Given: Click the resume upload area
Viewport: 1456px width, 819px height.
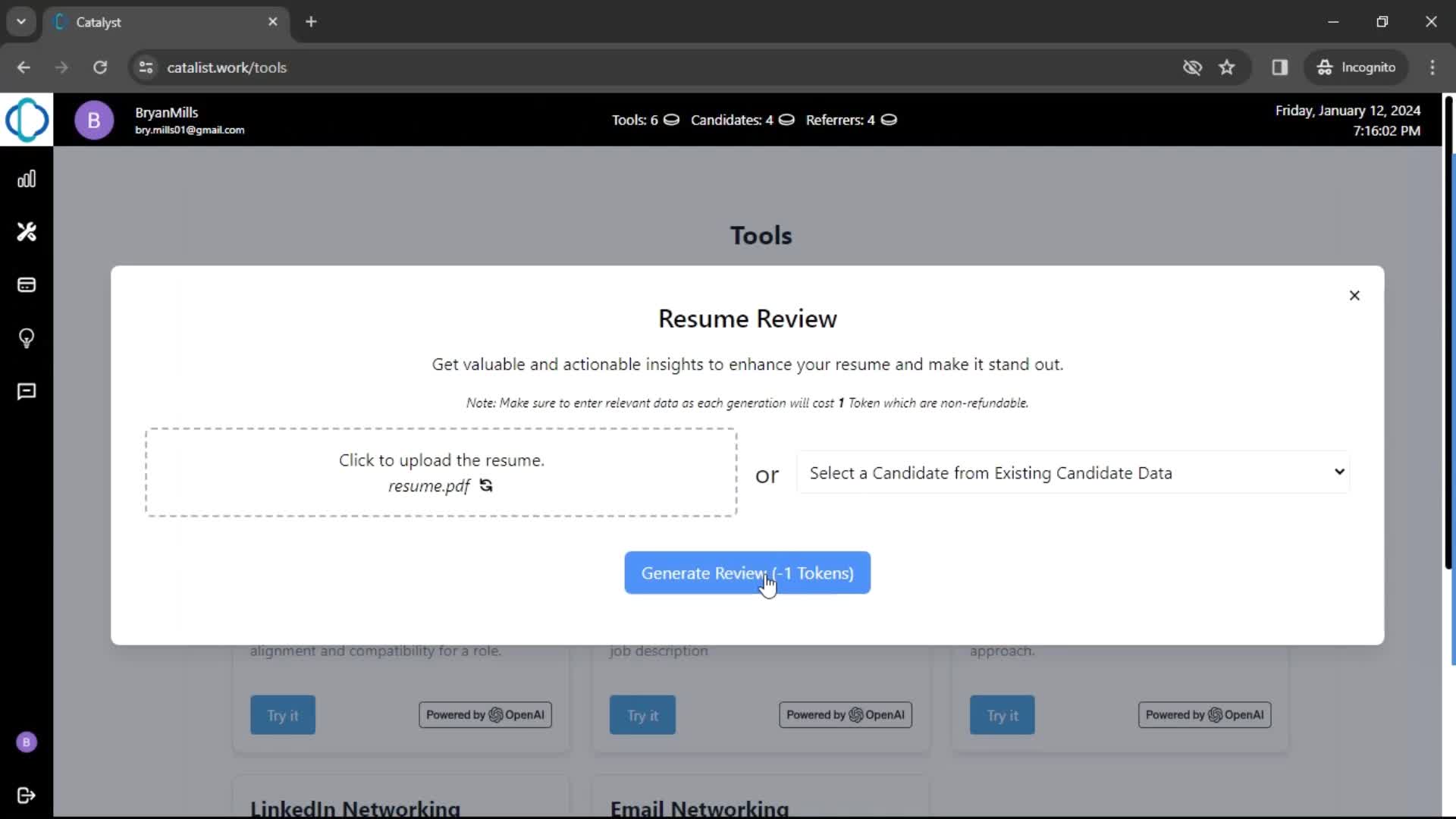Looking at the screenshot, I should coord(441,472).
